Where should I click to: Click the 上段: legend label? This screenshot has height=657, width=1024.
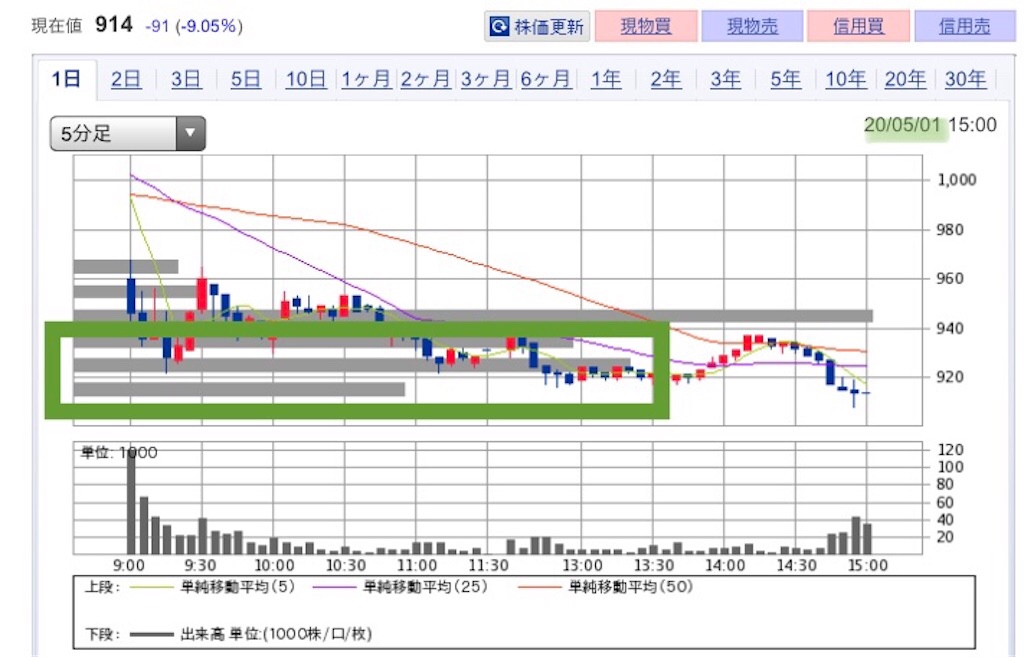(103, 586)
